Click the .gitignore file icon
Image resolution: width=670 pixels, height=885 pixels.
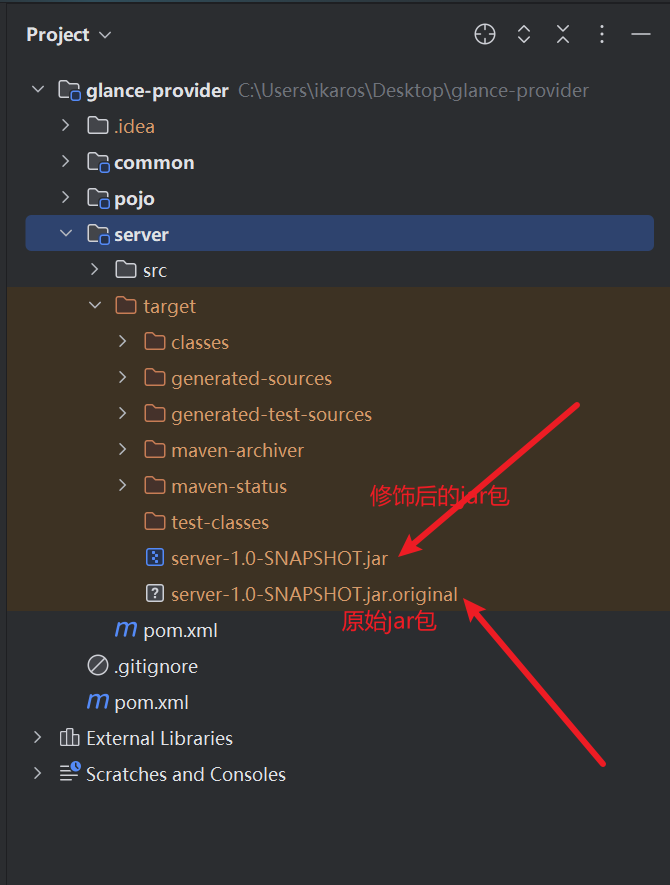(x=98, y=665)
